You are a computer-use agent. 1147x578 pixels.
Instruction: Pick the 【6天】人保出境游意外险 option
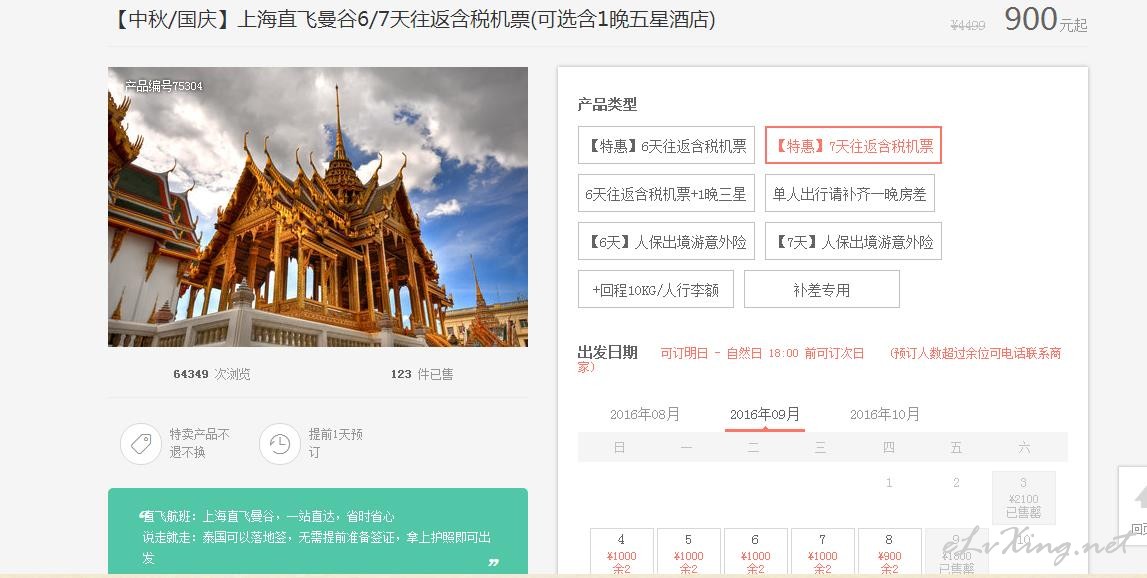(666, 241)
